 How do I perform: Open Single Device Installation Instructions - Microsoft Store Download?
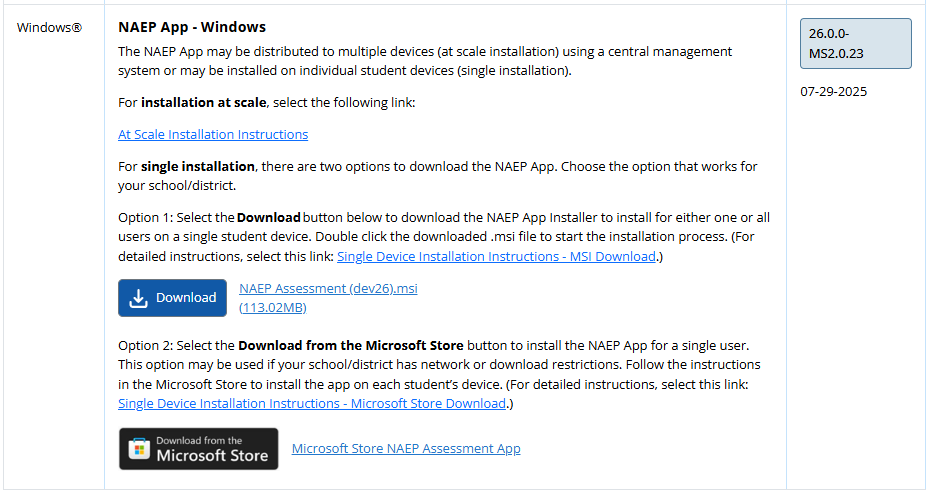(312, 403)
